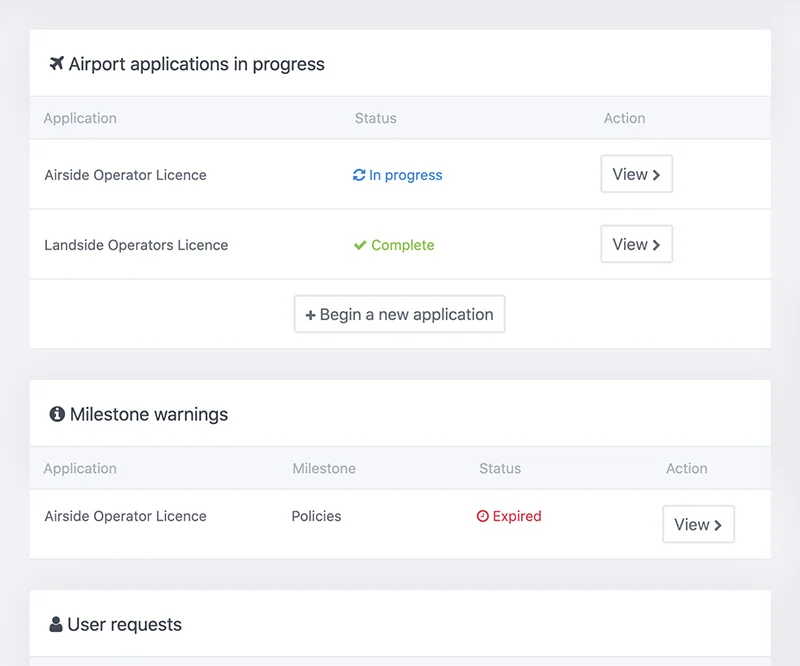Click the green checkmark beside Complete

coord(360,244)
